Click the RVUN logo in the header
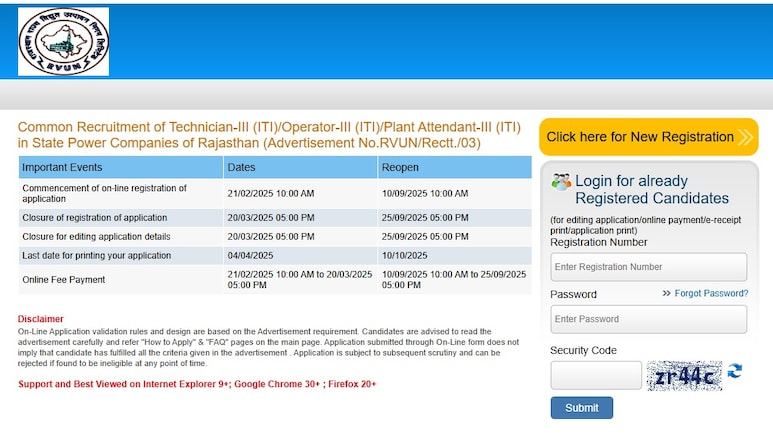This screenshot has height=435, width=773. point(64,41)
